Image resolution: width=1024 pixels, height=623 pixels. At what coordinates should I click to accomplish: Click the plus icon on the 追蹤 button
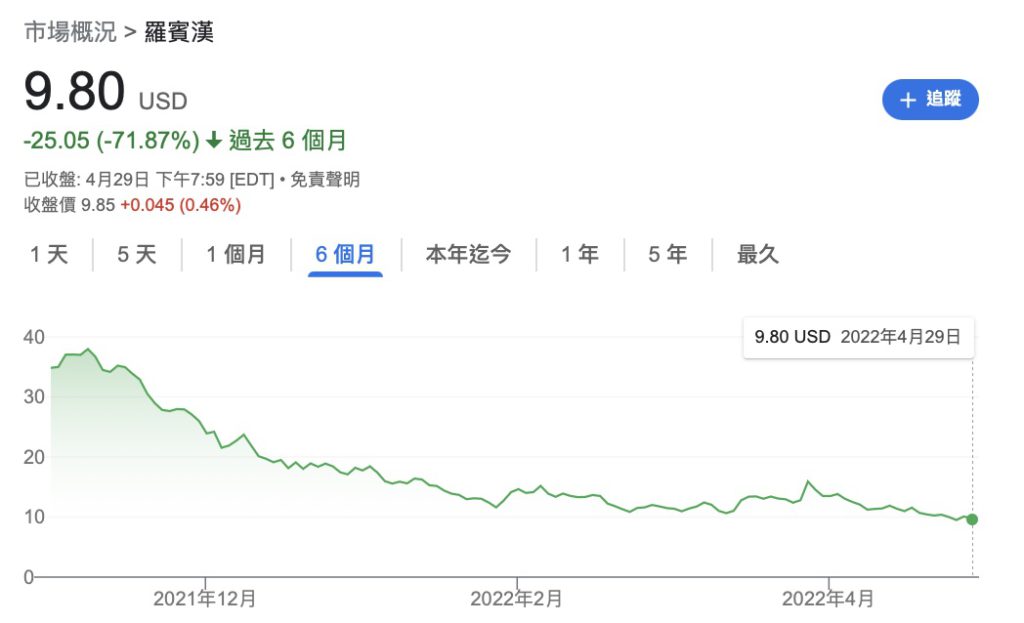(908, 100)
